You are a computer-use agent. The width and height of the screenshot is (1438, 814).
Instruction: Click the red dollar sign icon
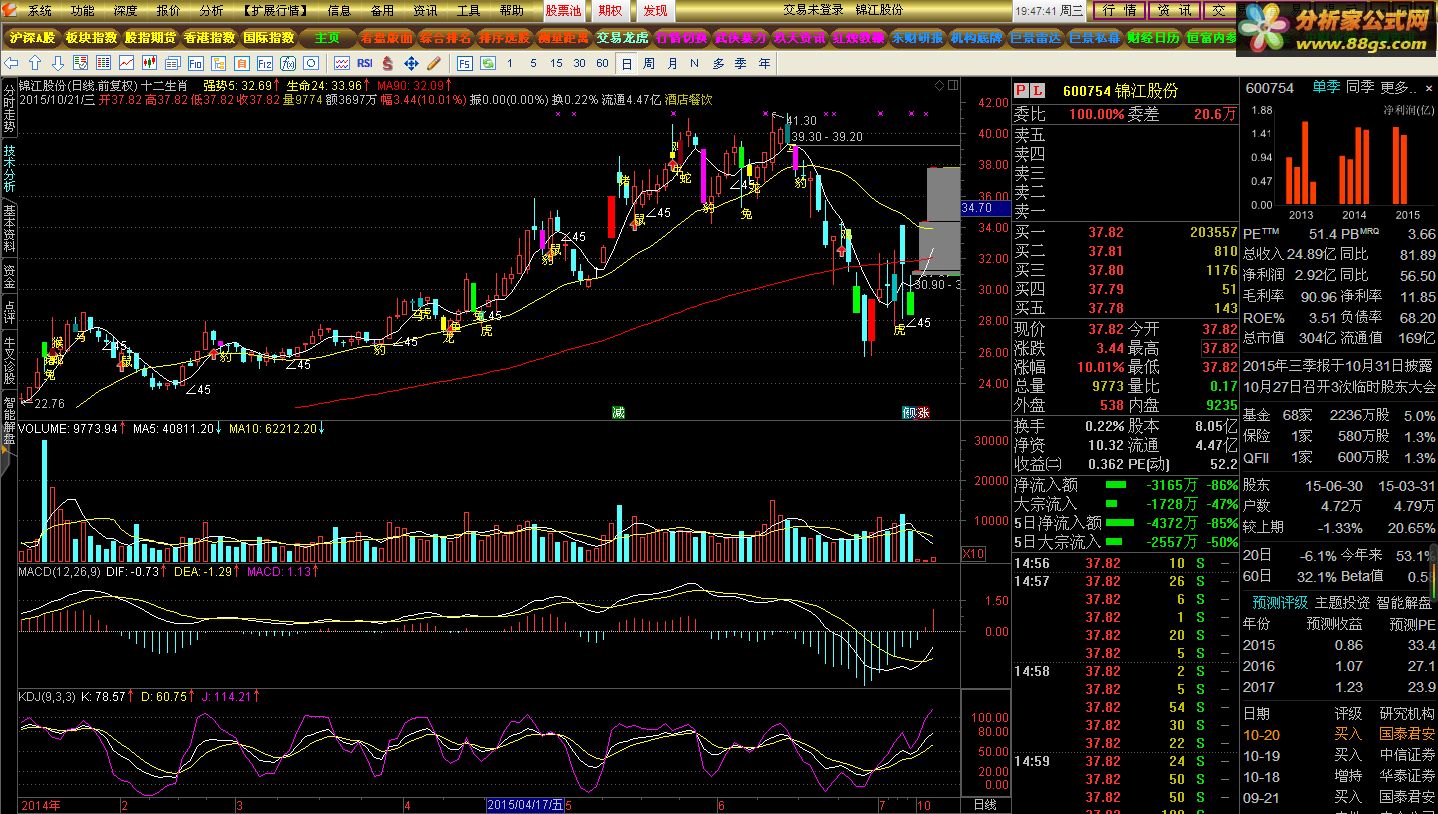point(387,63)
